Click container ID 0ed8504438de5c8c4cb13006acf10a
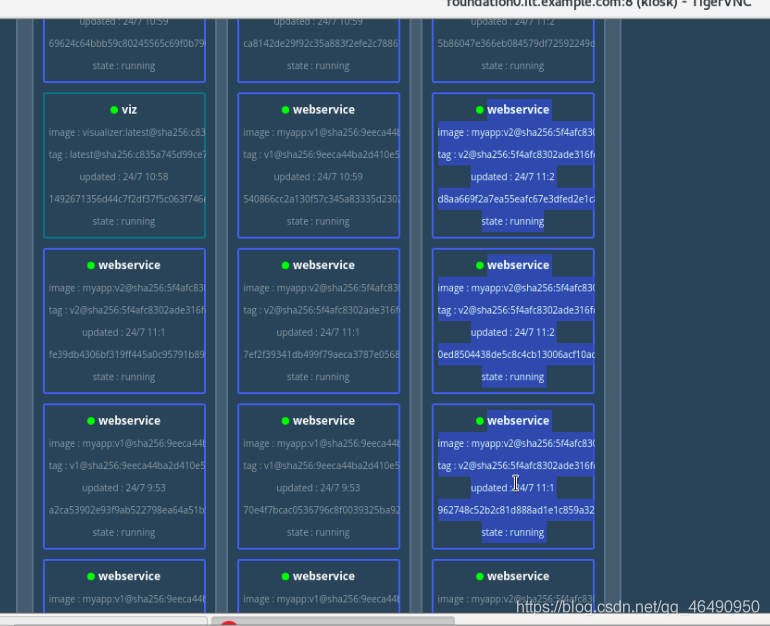 tap(516, 354)
